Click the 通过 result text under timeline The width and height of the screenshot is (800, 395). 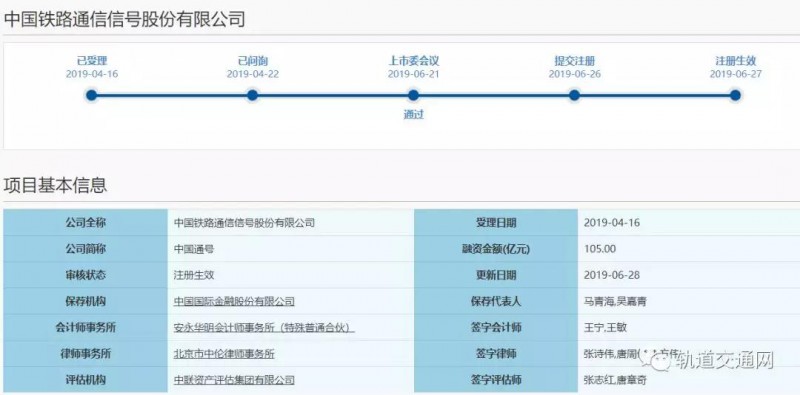tap(414, 115)
